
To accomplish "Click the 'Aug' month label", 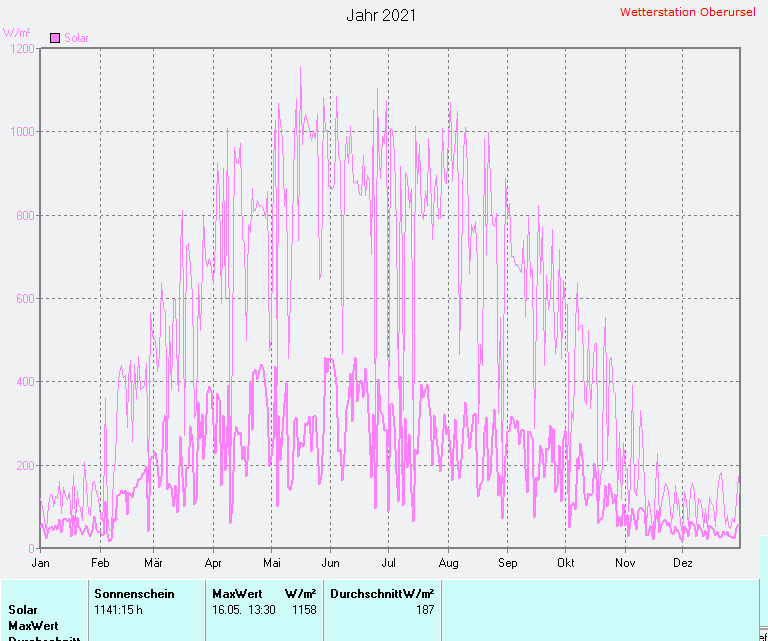I will coord(449,563).
